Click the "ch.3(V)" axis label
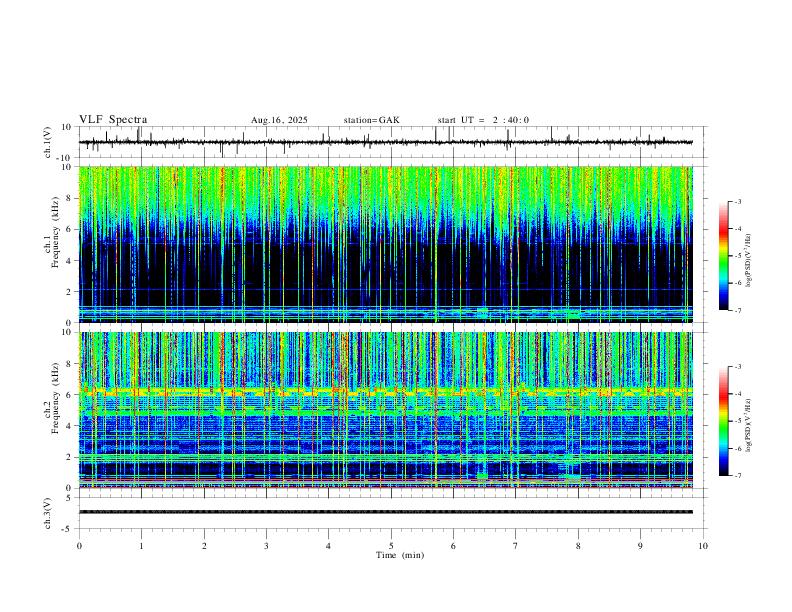This screenshot has width=792, height=612. [48, 513]
